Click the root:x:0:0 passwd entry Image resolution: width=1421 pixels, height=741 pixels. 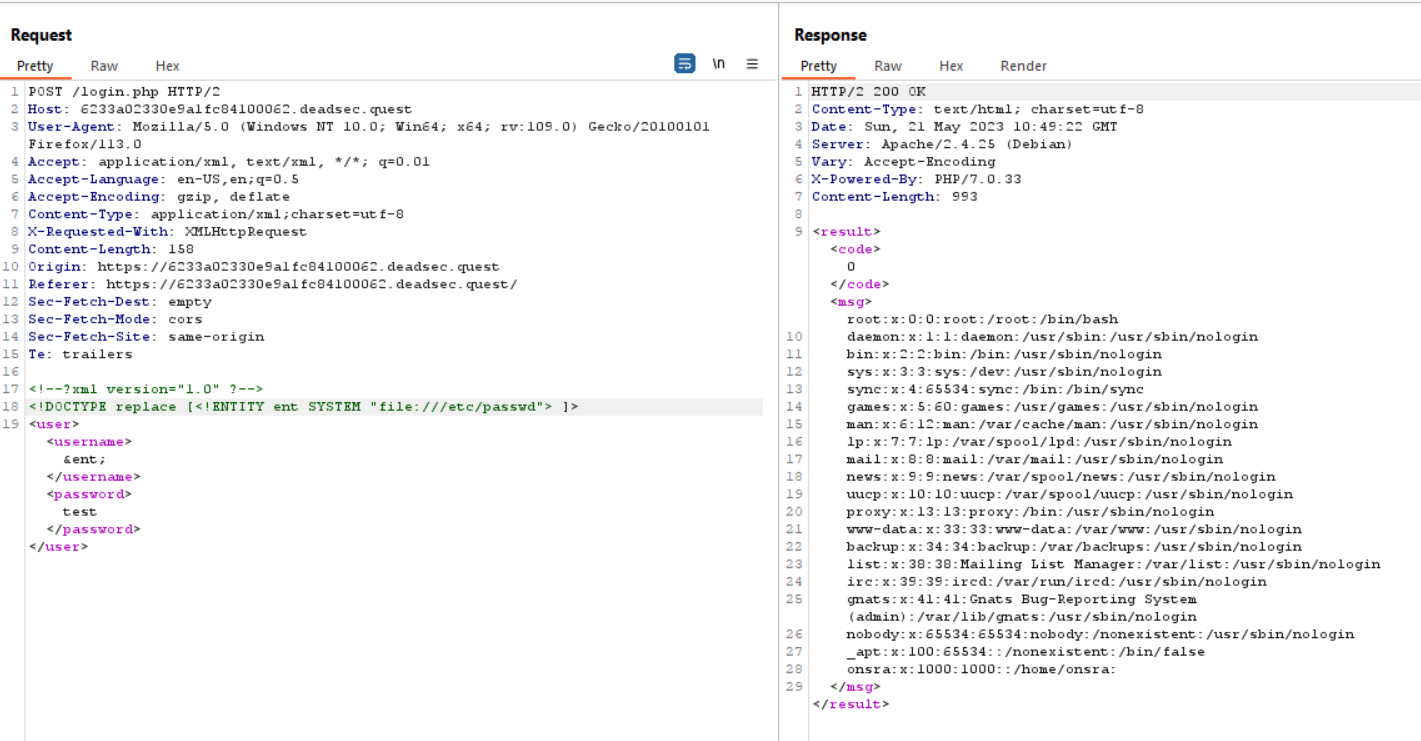point(983,319)
